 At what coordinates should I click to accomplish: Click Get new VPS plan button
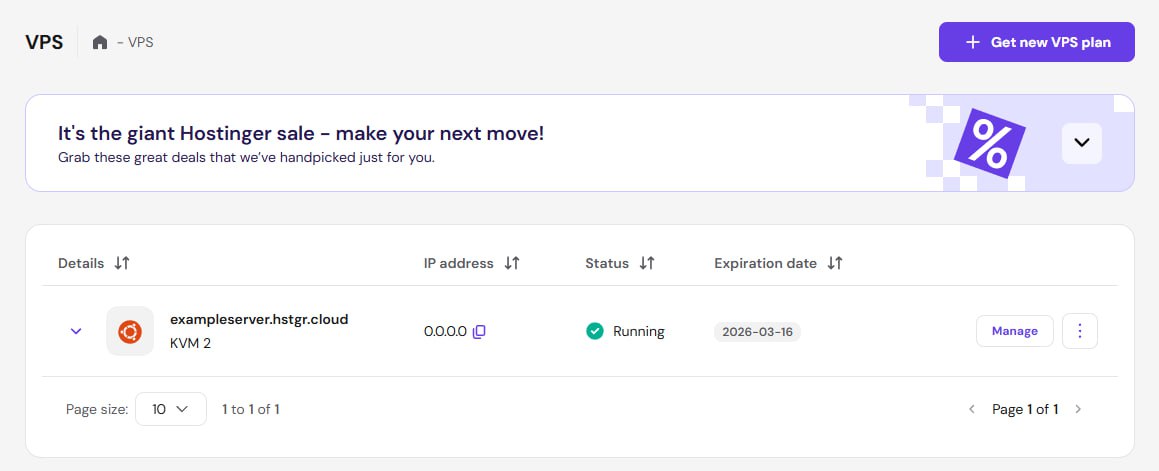(x=1036, y=43)
